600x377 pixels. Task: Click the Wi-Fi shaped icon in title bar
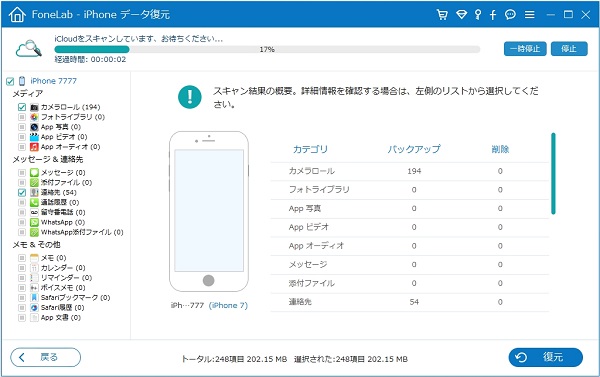click(461, 15)
